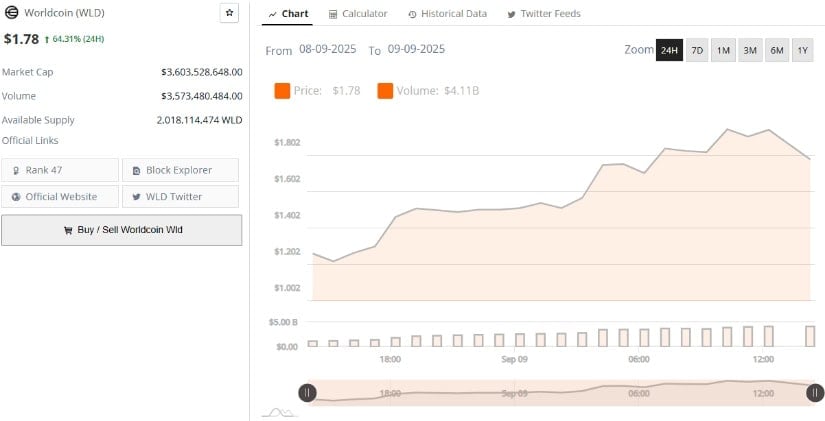Click the ribbon icon beside Rank 47
The height and width of the screenshot is (421, 825).
coord(16,171)
